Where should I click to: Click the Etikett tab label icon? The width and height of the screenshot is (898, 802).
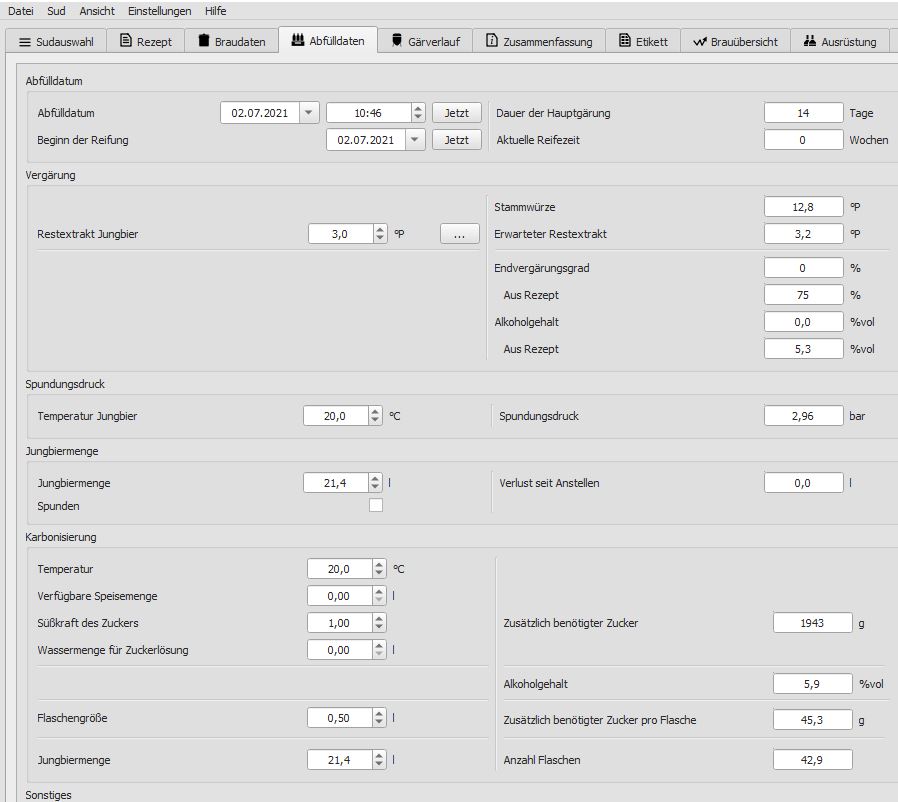624,41
